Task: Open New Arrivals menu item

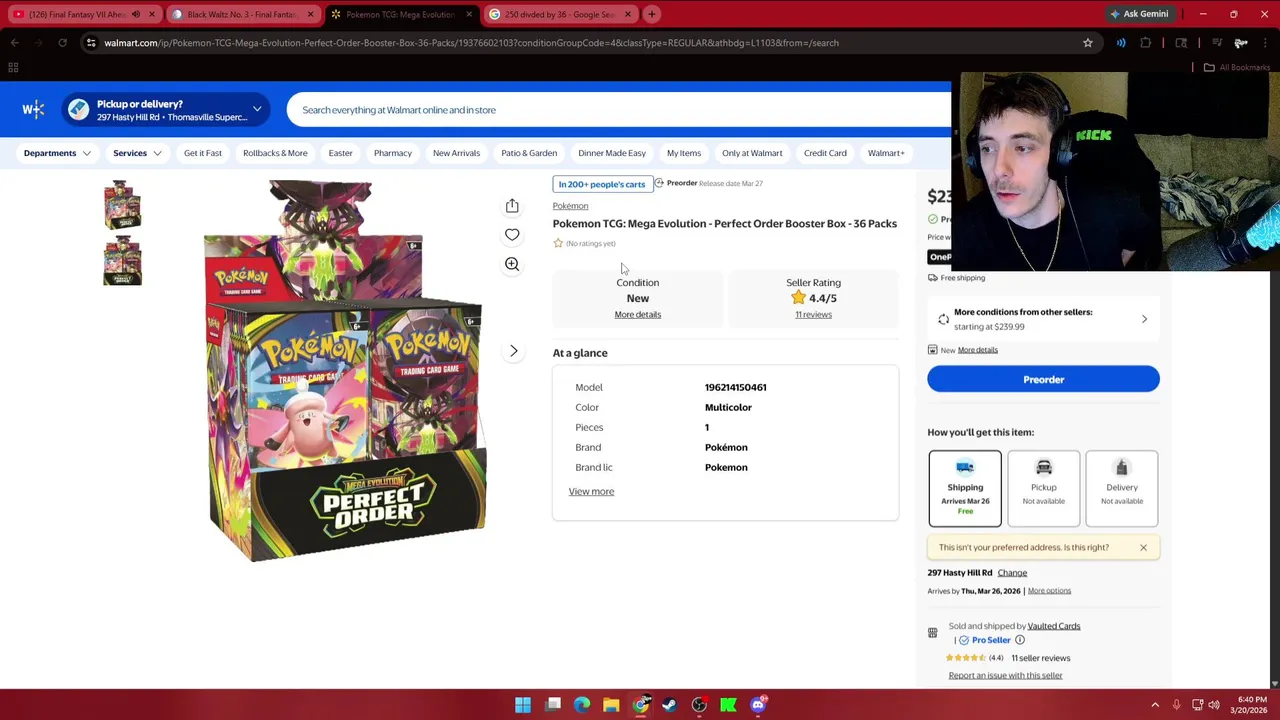Action: coord(456,153)
